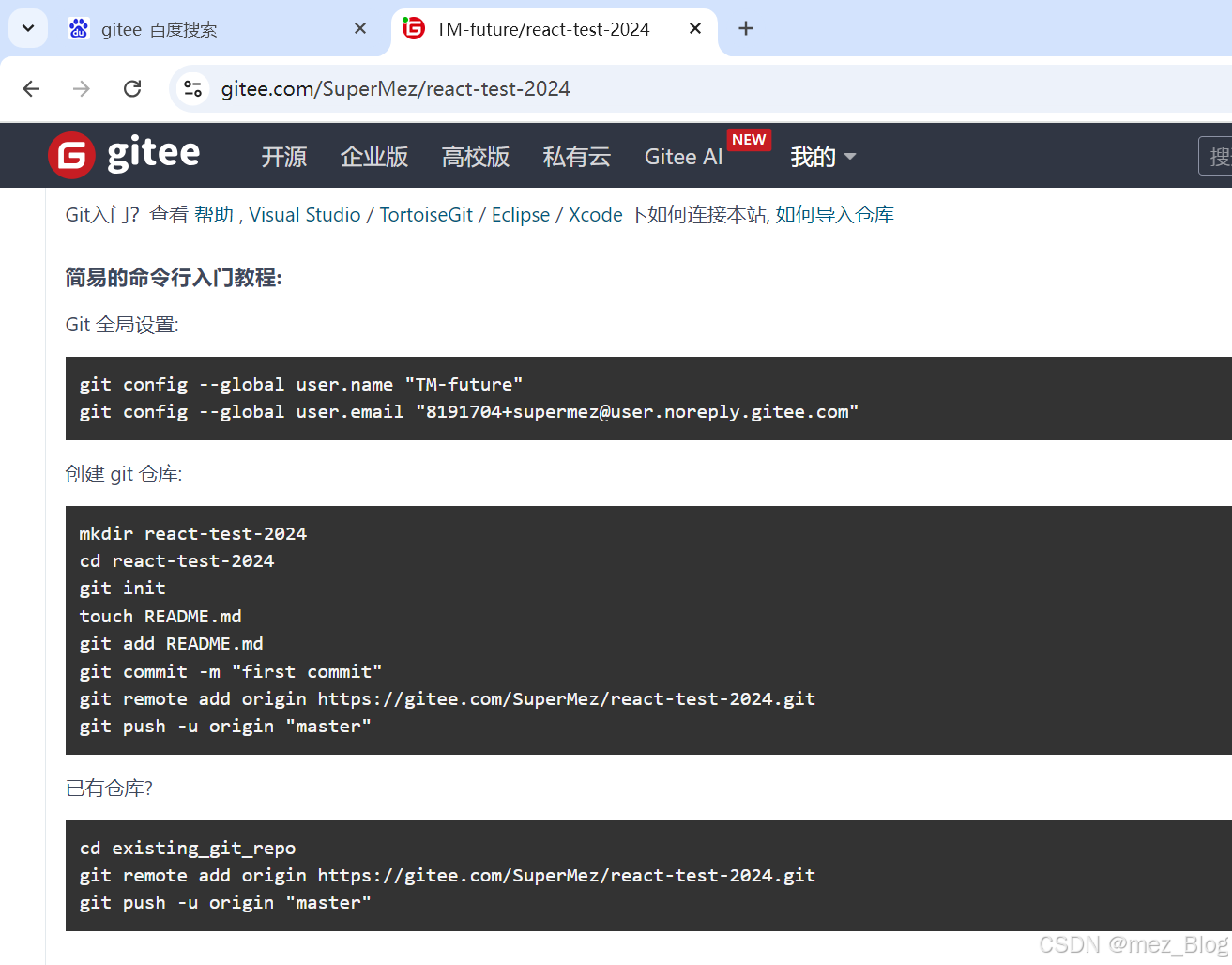Open the 开源 menu item
This screenshot has width=1232, height=965.
[x=284, y=157]
